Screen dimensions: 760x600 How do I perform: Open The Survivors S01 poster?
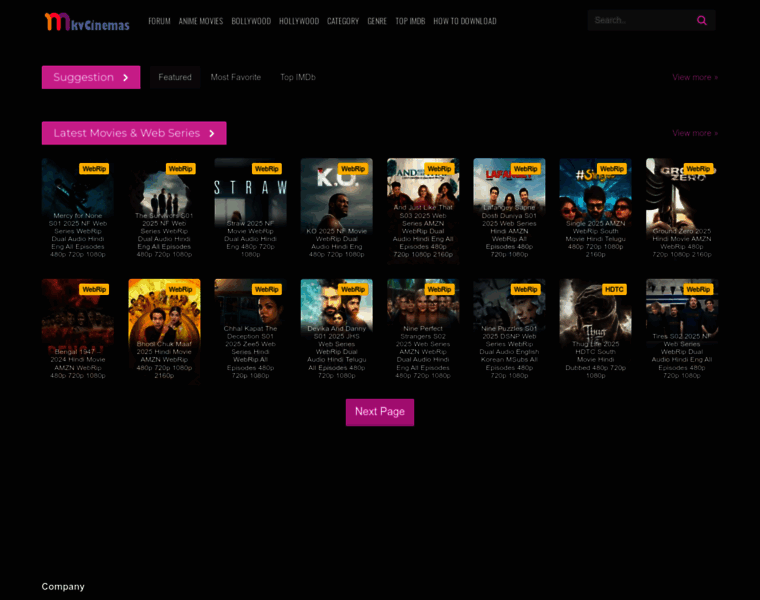pos(164,211)
